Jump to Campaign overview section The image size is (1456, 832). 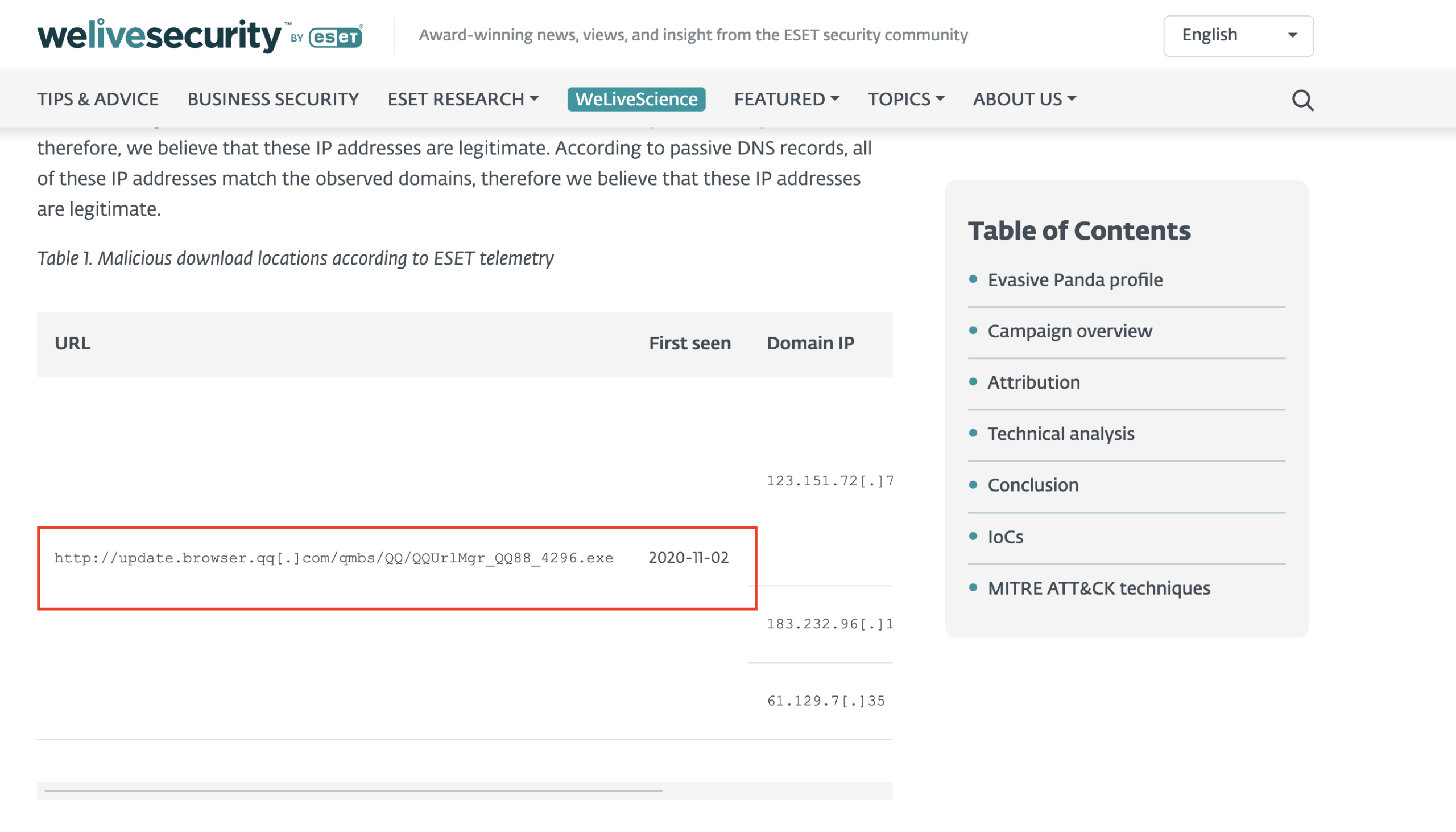click(1069, 331)
